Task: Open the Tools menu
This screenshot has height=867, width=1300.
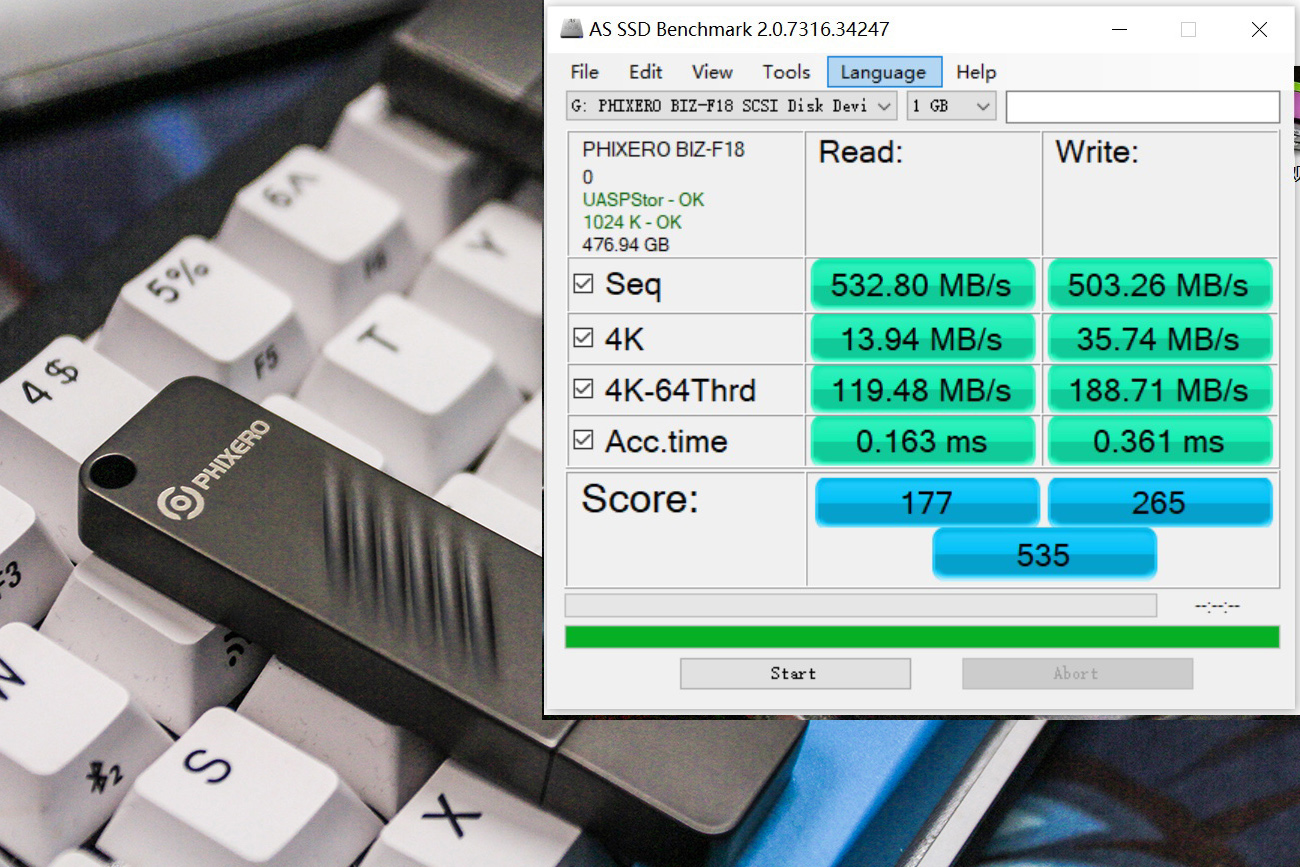Action: 786,72
